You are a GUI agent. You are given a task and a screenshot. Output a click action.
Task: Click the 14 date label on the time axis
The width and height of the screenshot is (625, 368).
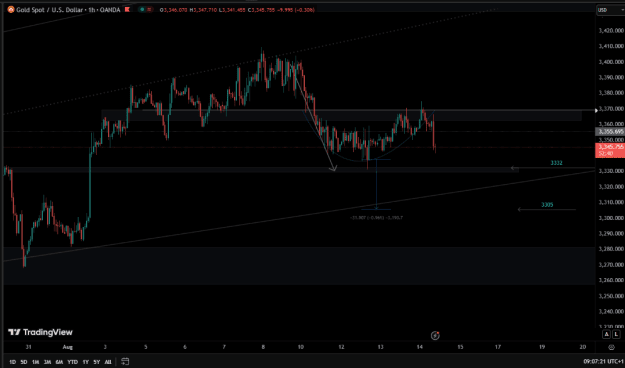coord(419,347)
